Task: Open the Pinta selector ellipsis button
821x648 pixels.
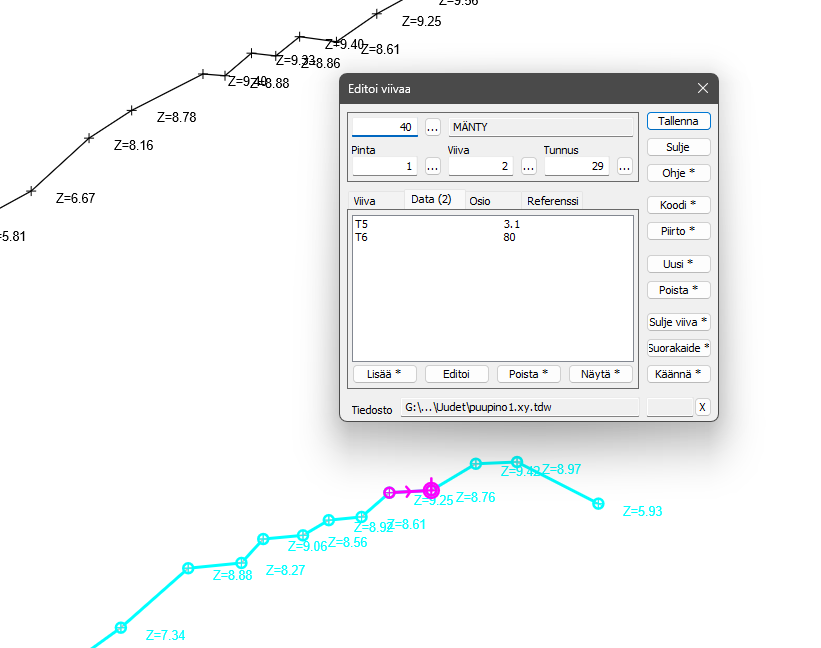Action: [x=433, y=166]
